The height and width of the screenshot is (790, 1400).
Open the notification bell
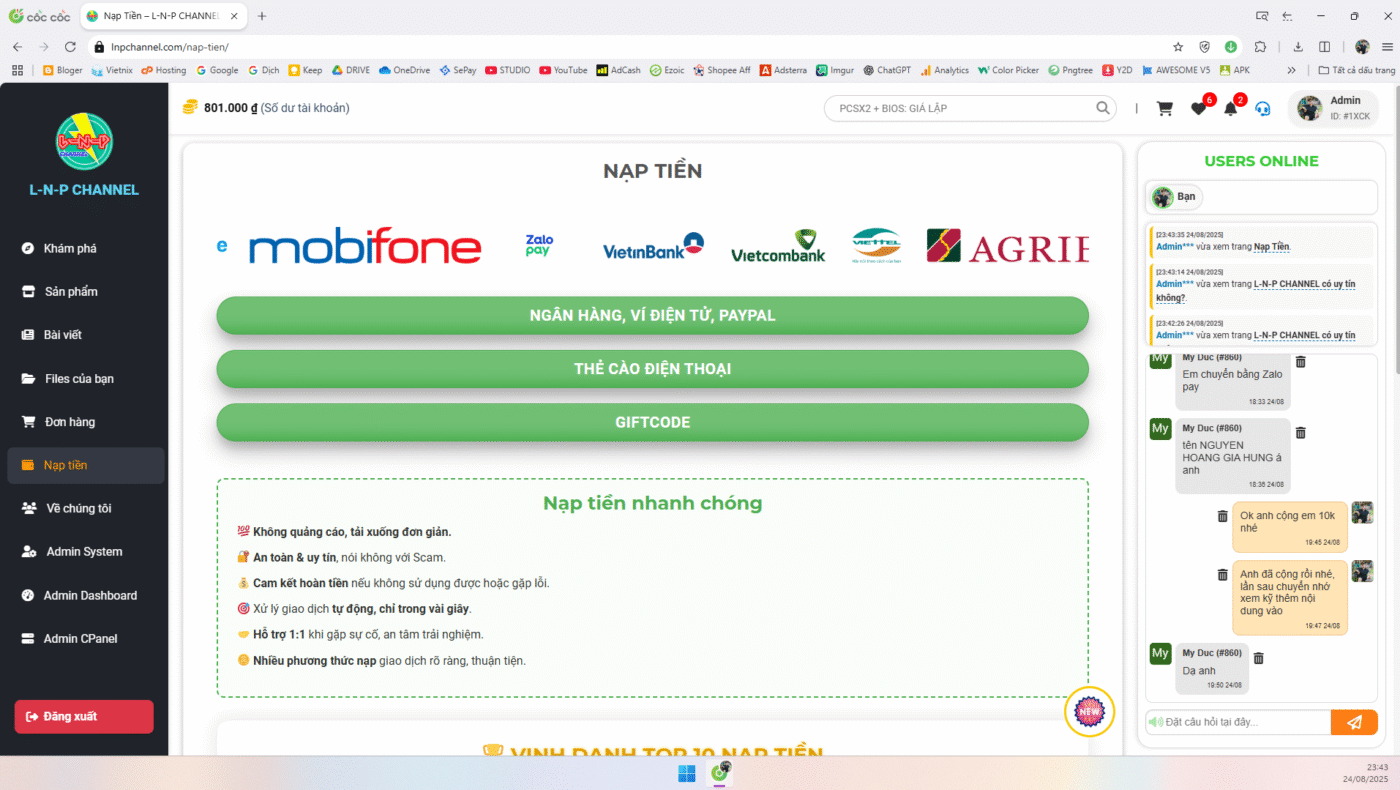1230,109
